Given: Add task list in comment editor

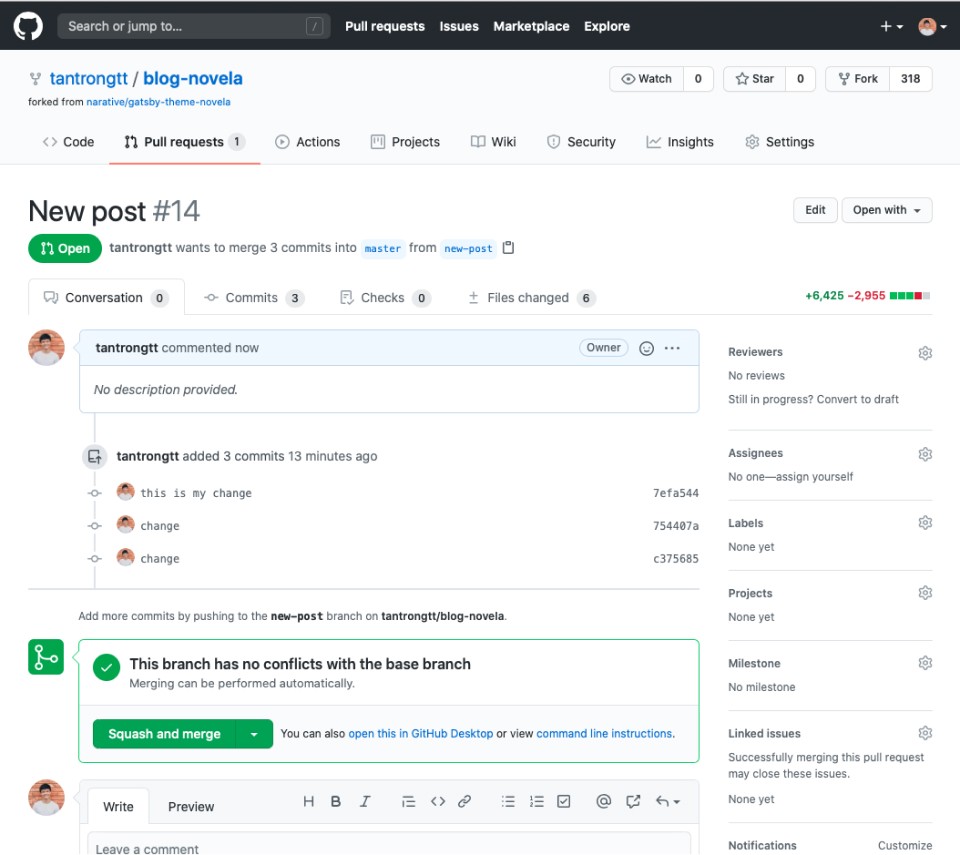Looking at the screenshot, I should pos(564,801).
